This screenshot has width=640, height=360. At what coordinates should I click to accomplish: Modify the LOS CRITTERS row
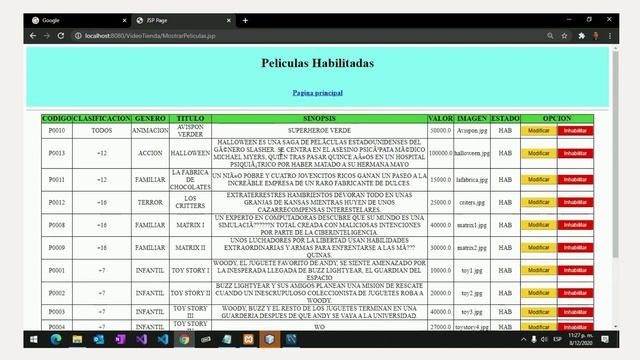click(x=538, y=202)
